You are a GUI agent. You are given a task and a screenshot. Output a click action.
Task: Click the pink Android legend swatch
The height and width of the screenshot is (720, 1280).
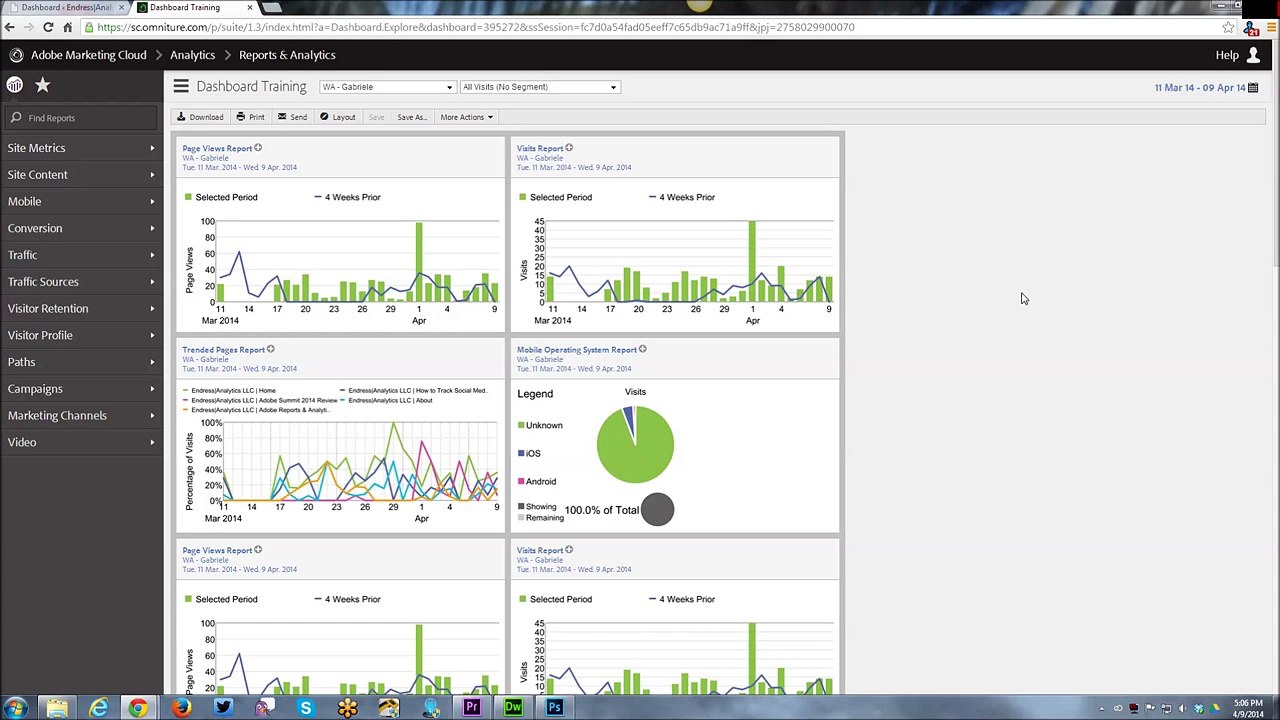coord(521,481)
